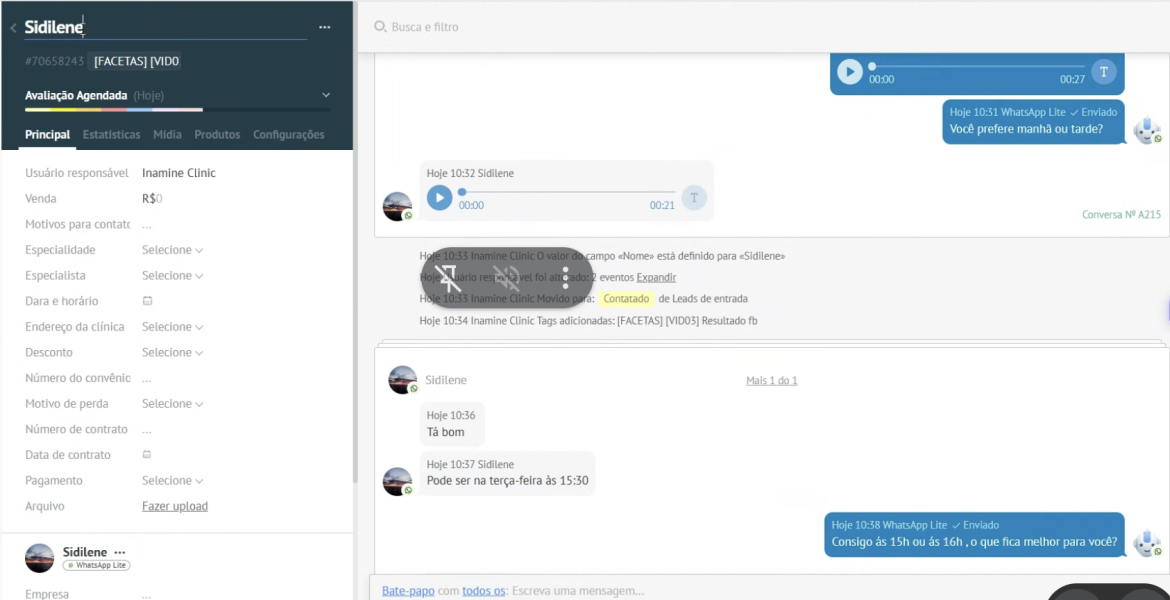Switch to the Estatísticas tab
The image size is (1170, 600).
pyautogui.click(x=111, y=135)
